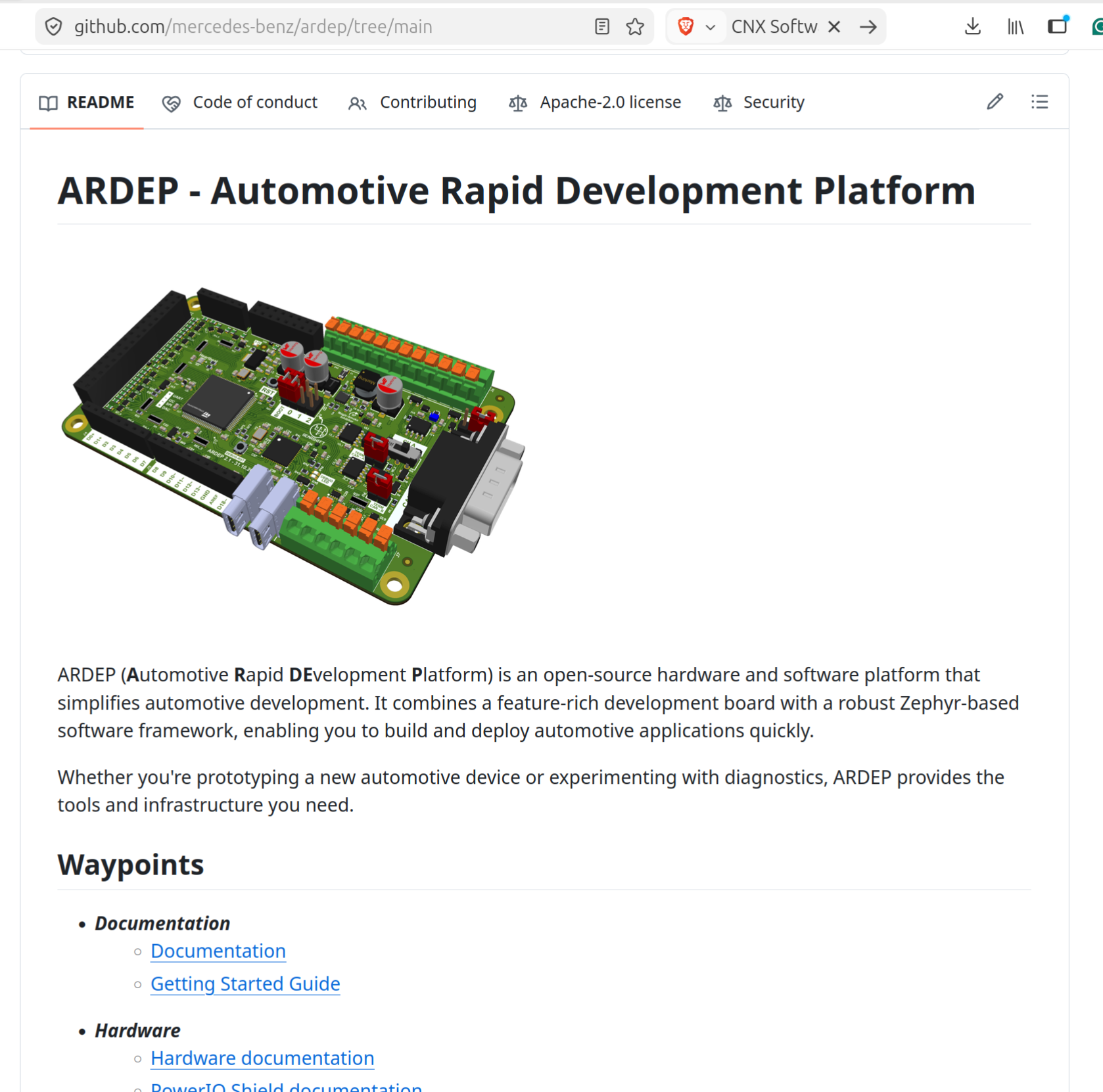Open the Code of conduct tab
The width and height of the screenshot is (1103, 1092).
click(240, 102)
